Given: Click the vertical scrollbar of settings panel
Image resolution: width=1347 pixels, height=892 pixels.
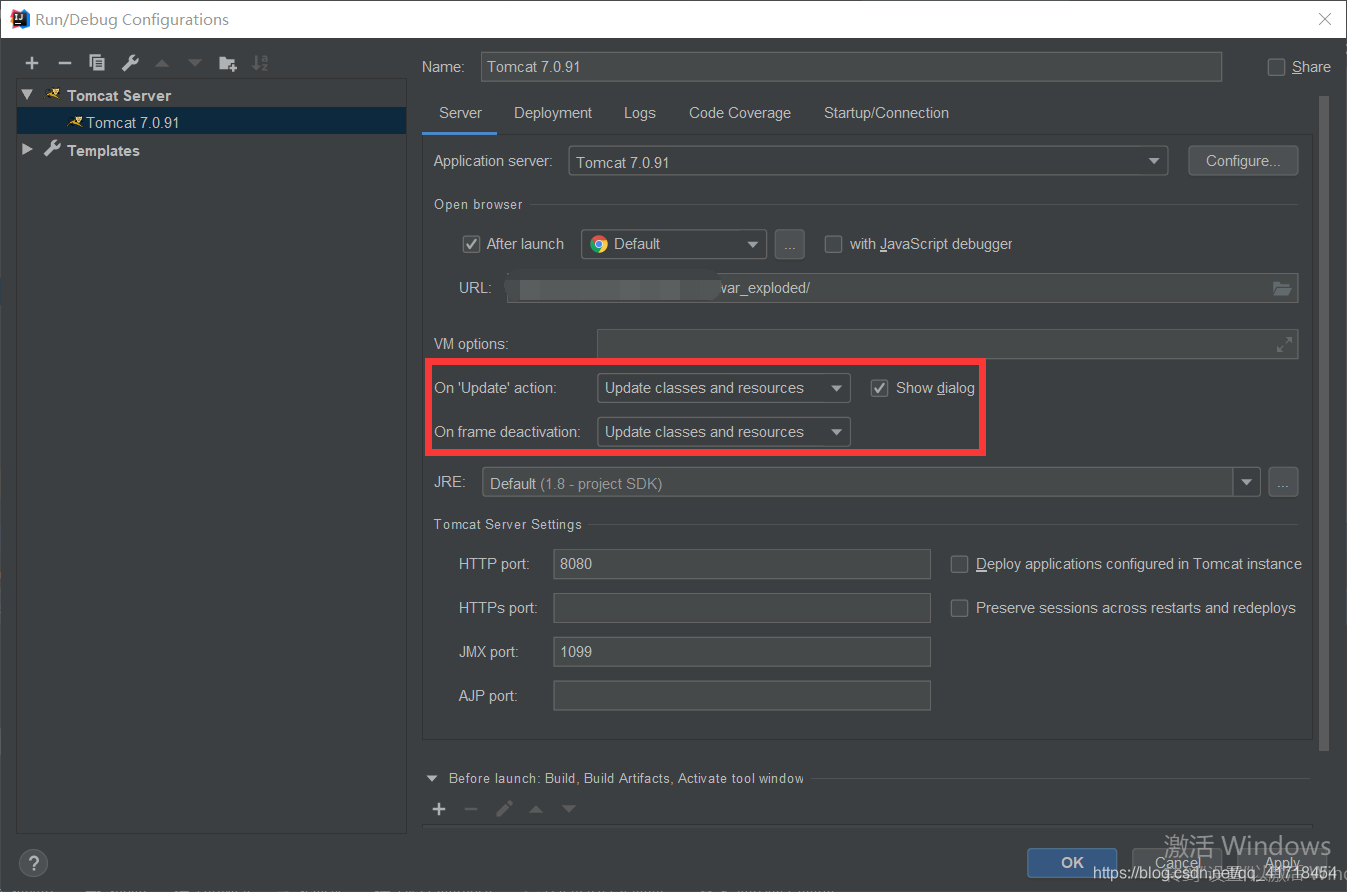Looking at the screenshot, I should click(x=1324, y=422).
